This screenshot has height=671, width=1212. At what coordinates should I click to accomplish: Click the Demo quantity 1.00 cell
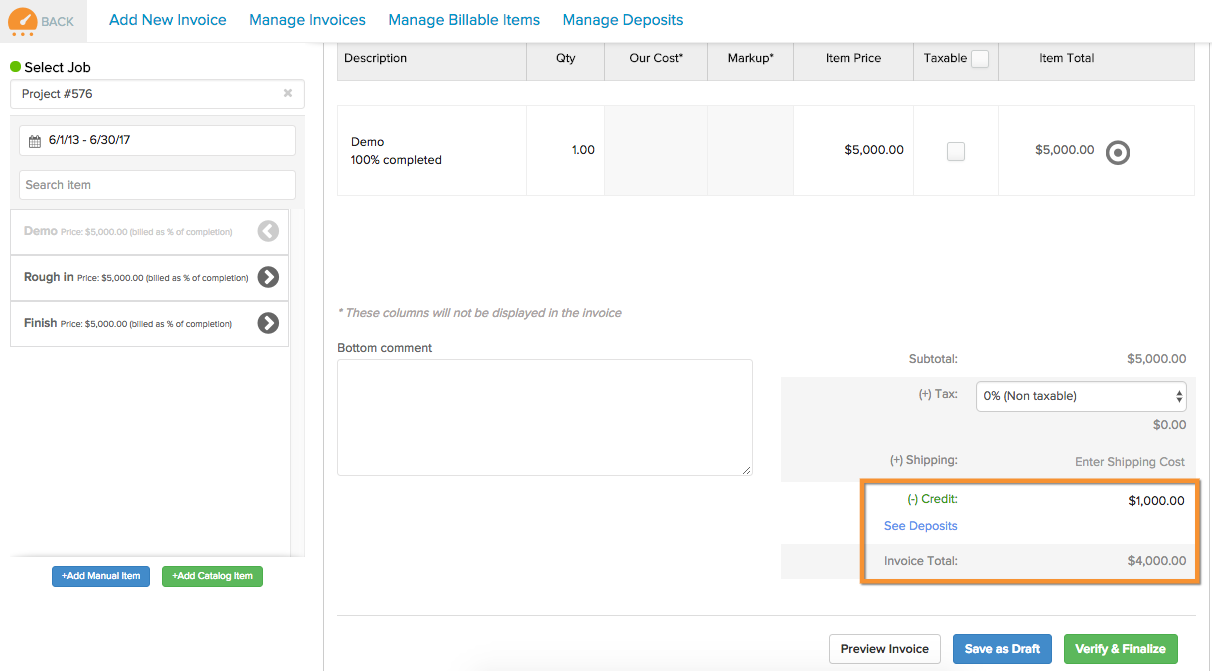(566, 150)
